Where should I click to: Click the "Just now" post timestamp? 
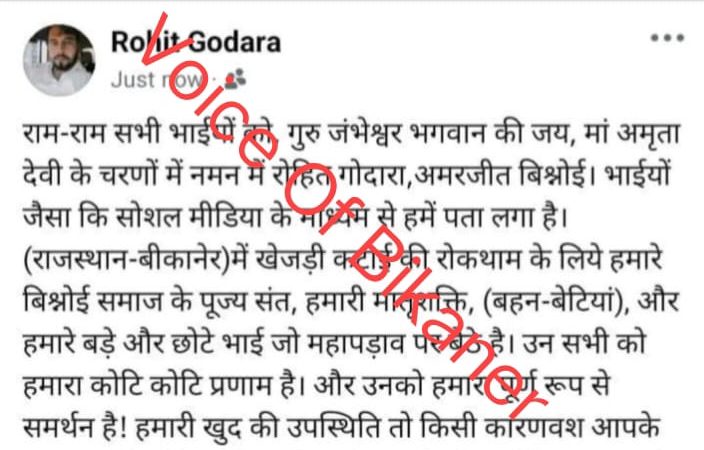(x=156, y=79)
